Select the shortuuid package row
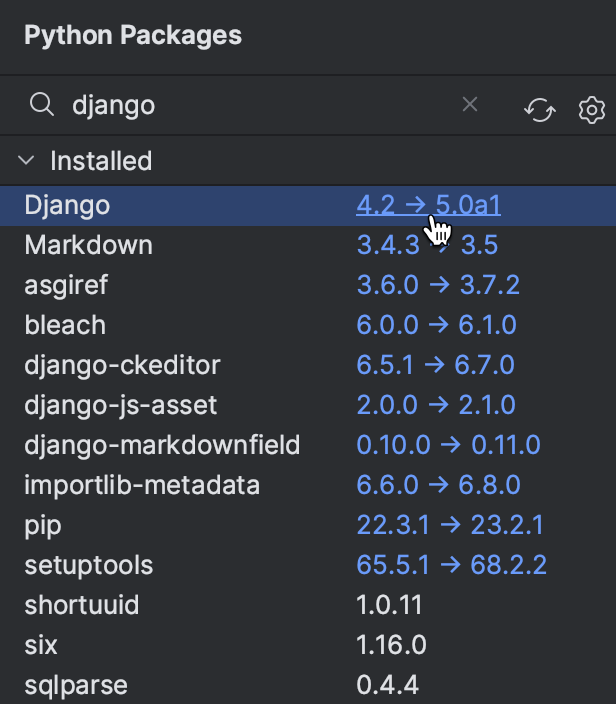 point(82,606)
